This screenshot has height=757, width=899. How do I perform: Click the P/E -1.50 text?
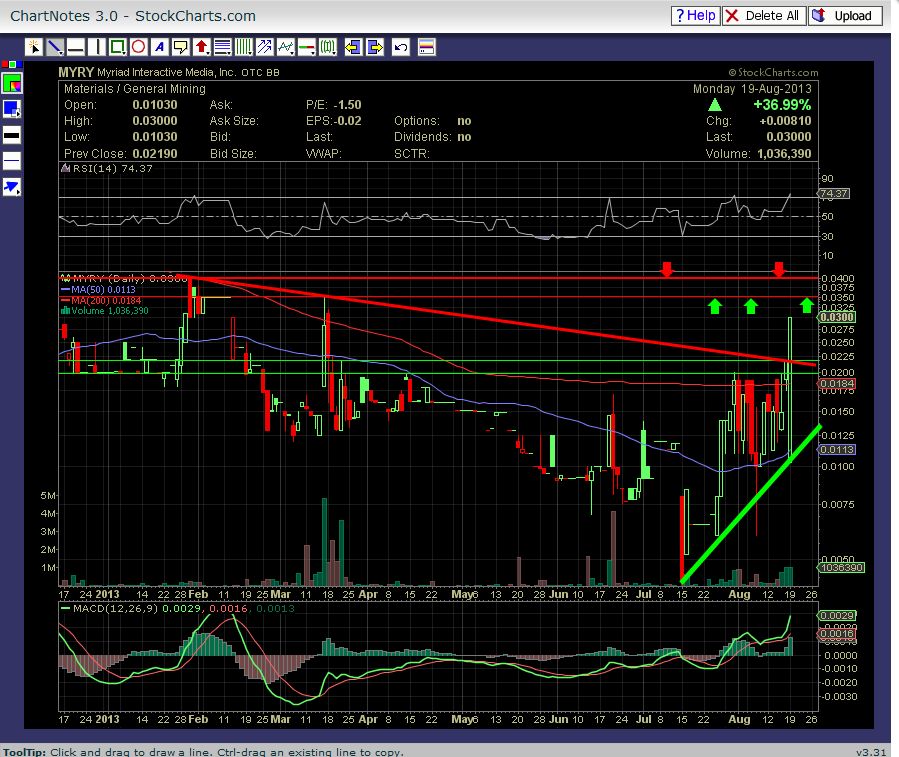pyautogui.click(x=334, y=105)
